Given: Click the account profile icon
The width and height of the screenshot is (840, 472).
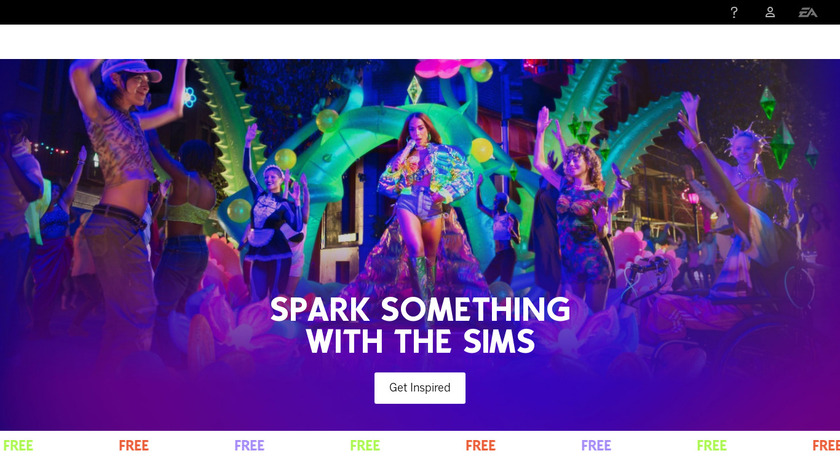Looking at the screenshot, I should coord(770,12).
